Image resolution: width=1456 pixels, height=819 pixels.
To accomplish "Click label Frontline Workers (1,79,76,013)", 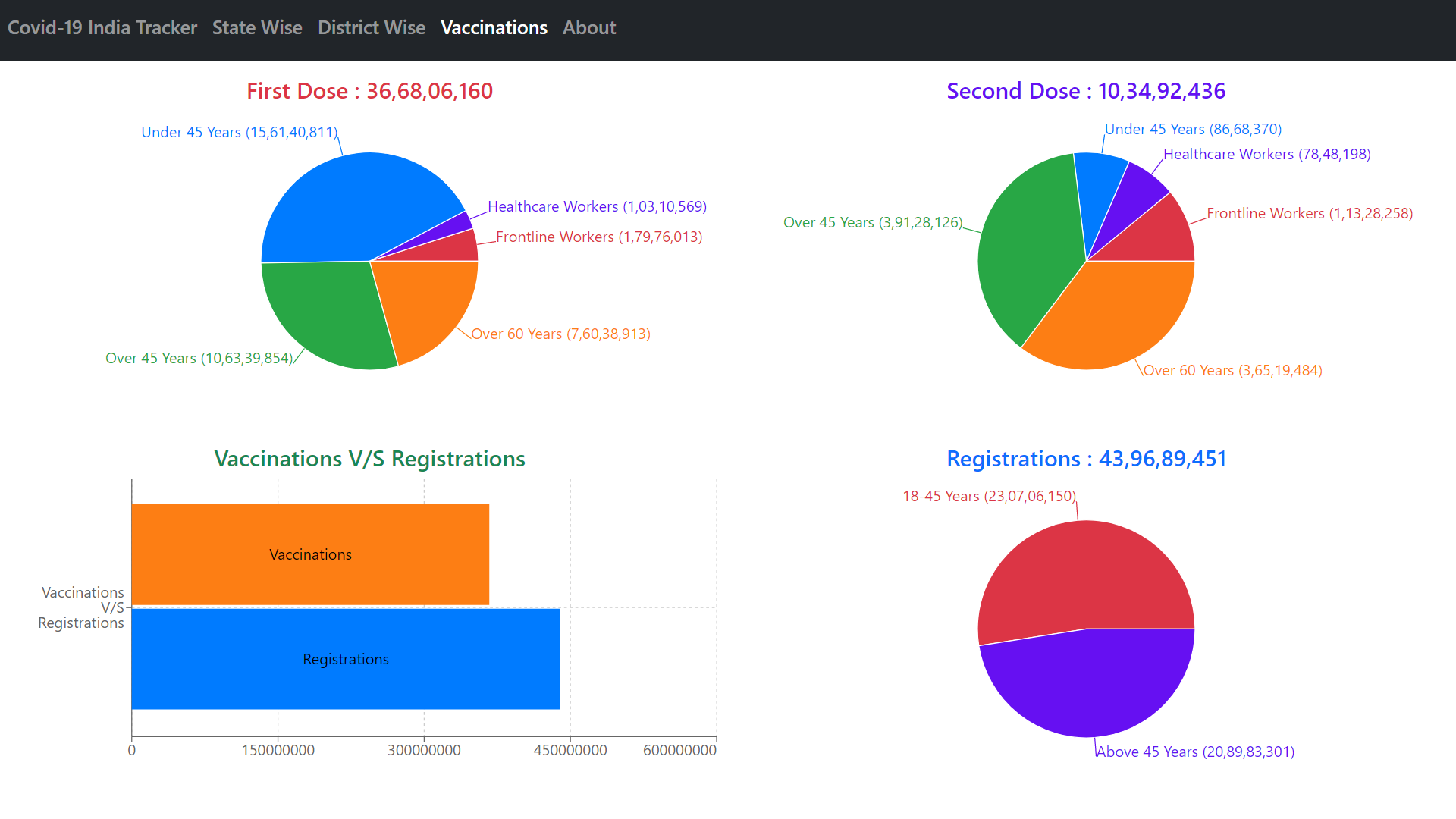I will [x=599, y=237].
